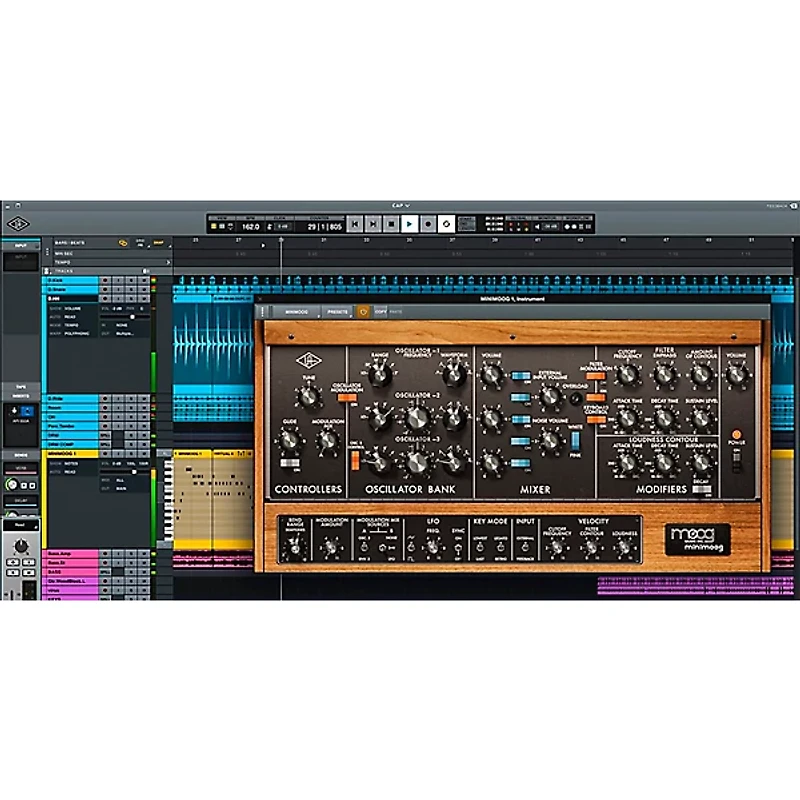The image size is (800, 800).
Task: Click the AMOUNT OF CONTOUR knob
Action: coord(701,374)
